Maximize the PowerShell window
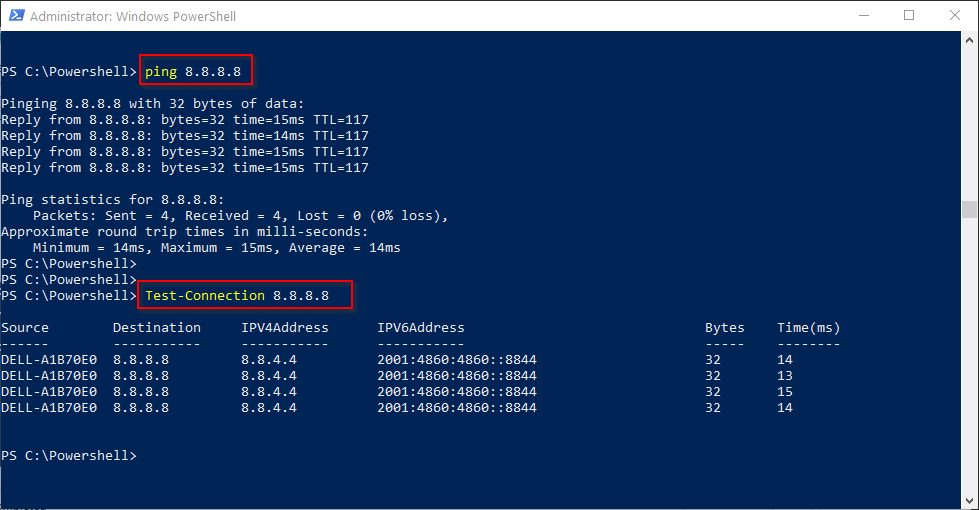 point(909,16)
